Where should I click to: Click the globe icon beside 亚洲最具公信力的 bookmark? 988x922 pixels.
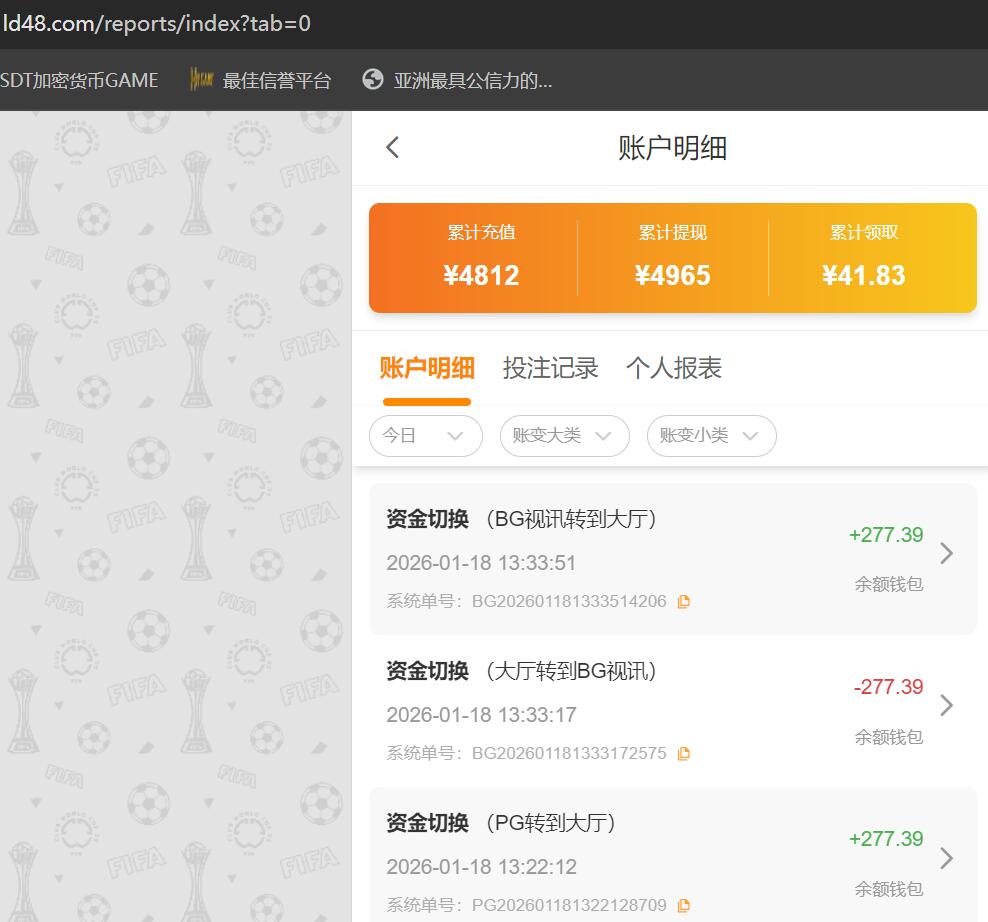374,80
